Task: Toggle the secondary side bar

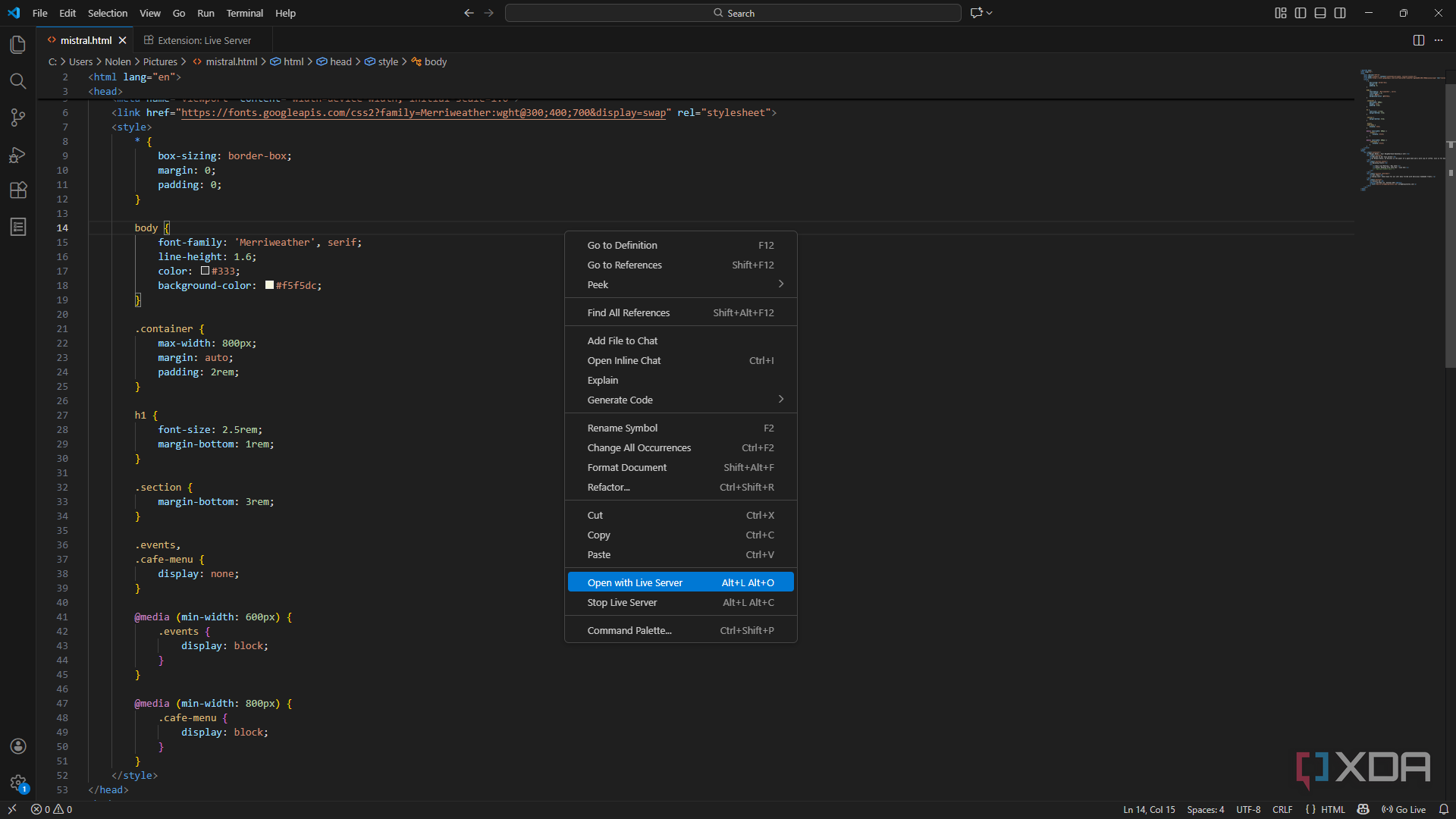Action: click(1340, 13)
